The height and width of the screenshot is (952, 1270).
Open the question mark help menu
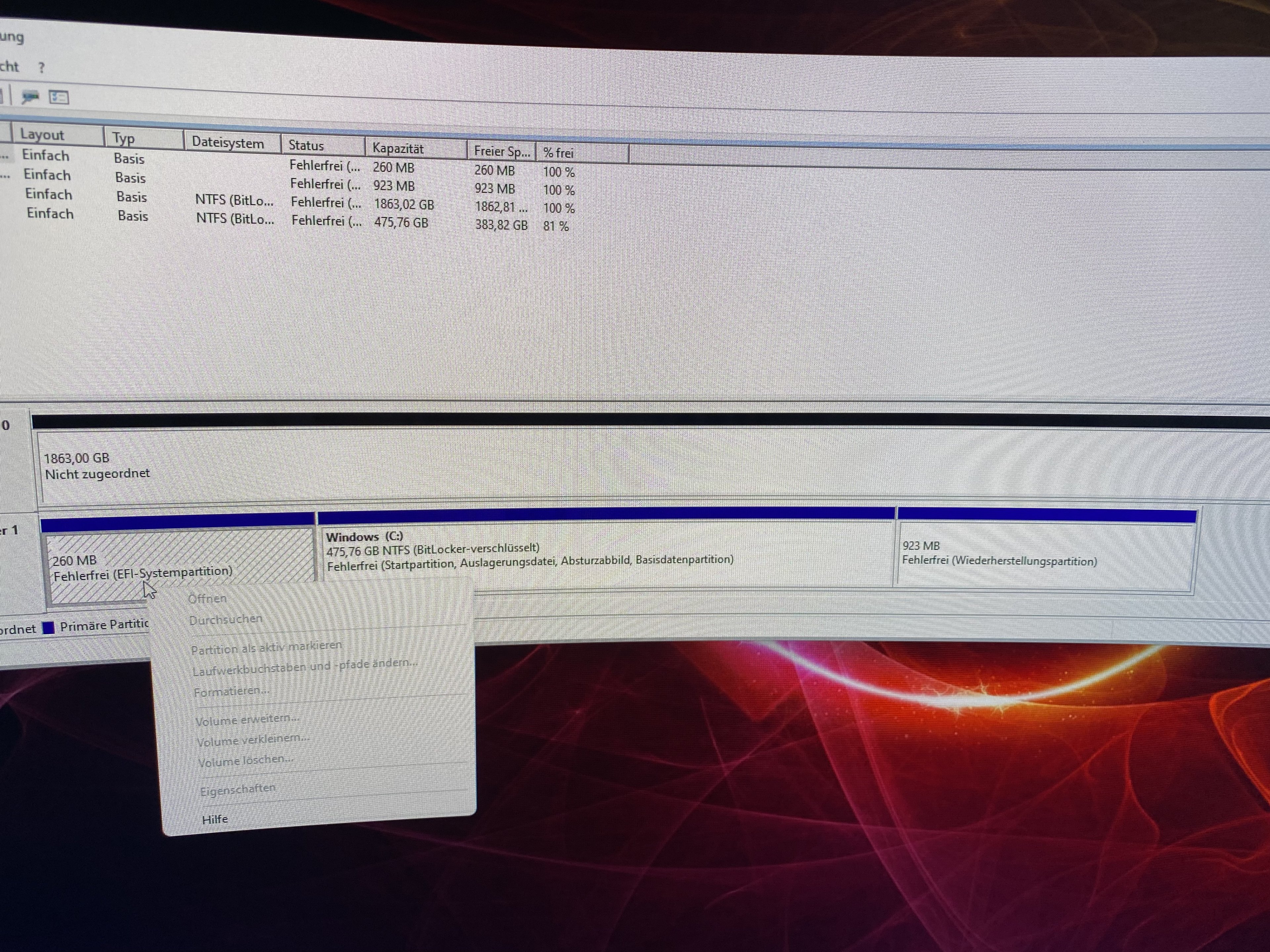(41, 68)
